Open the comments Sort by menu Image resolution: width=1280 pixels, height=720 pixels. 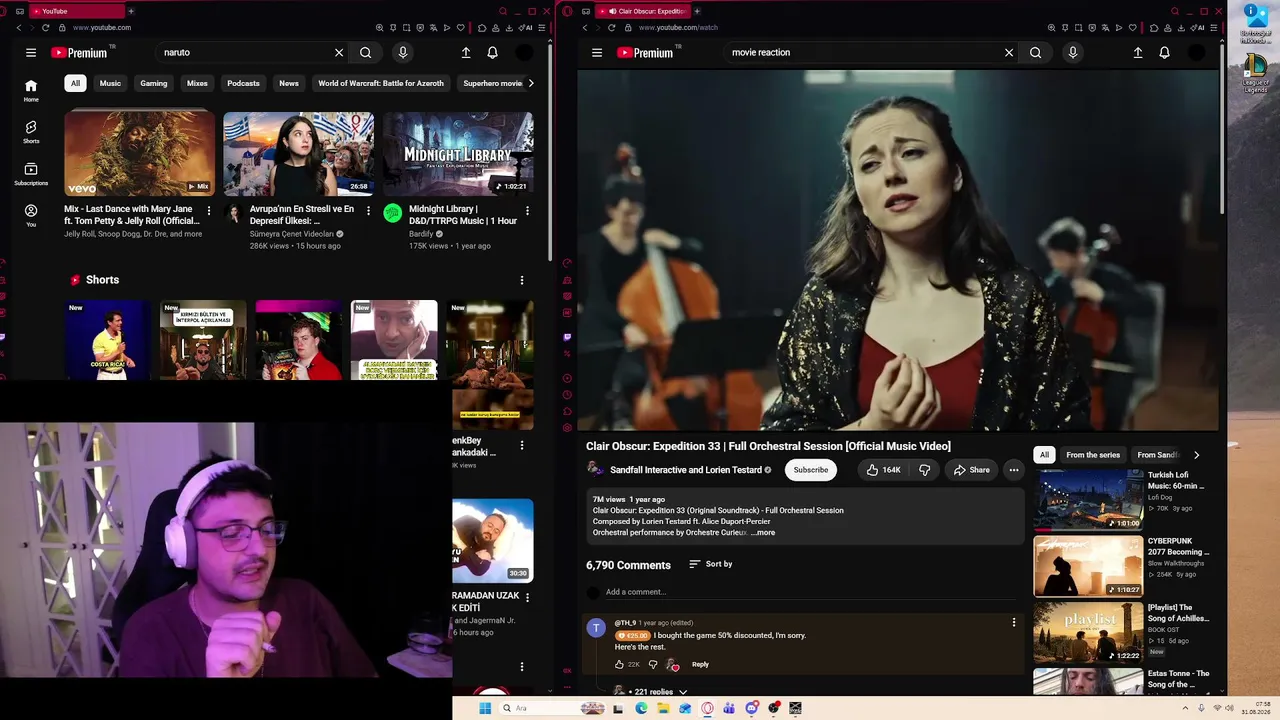pyautogui.click(x=711, y=564)
